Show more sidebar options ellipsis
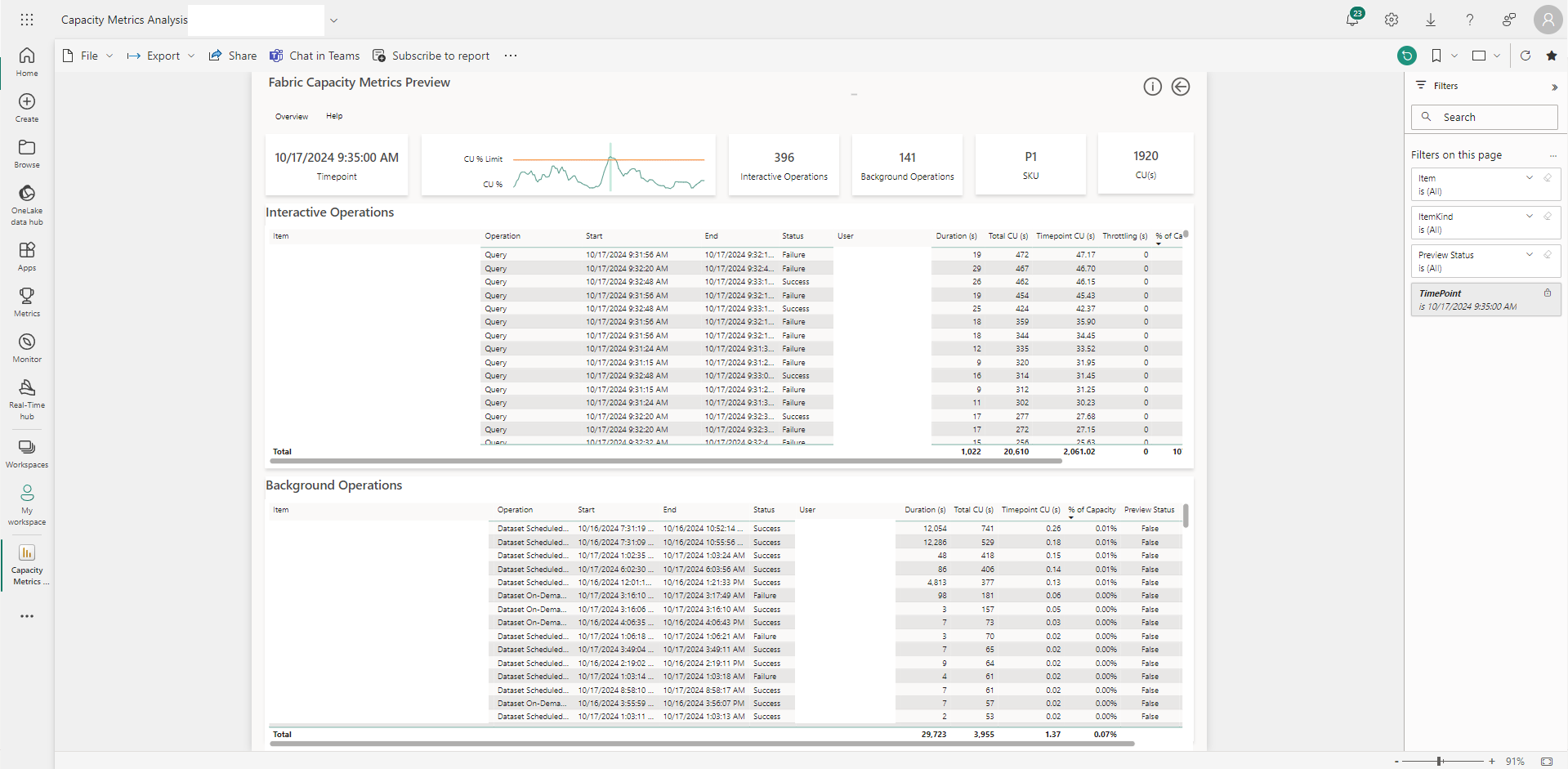This screenshot has width=1568, height=769. (x=27, y=616)
